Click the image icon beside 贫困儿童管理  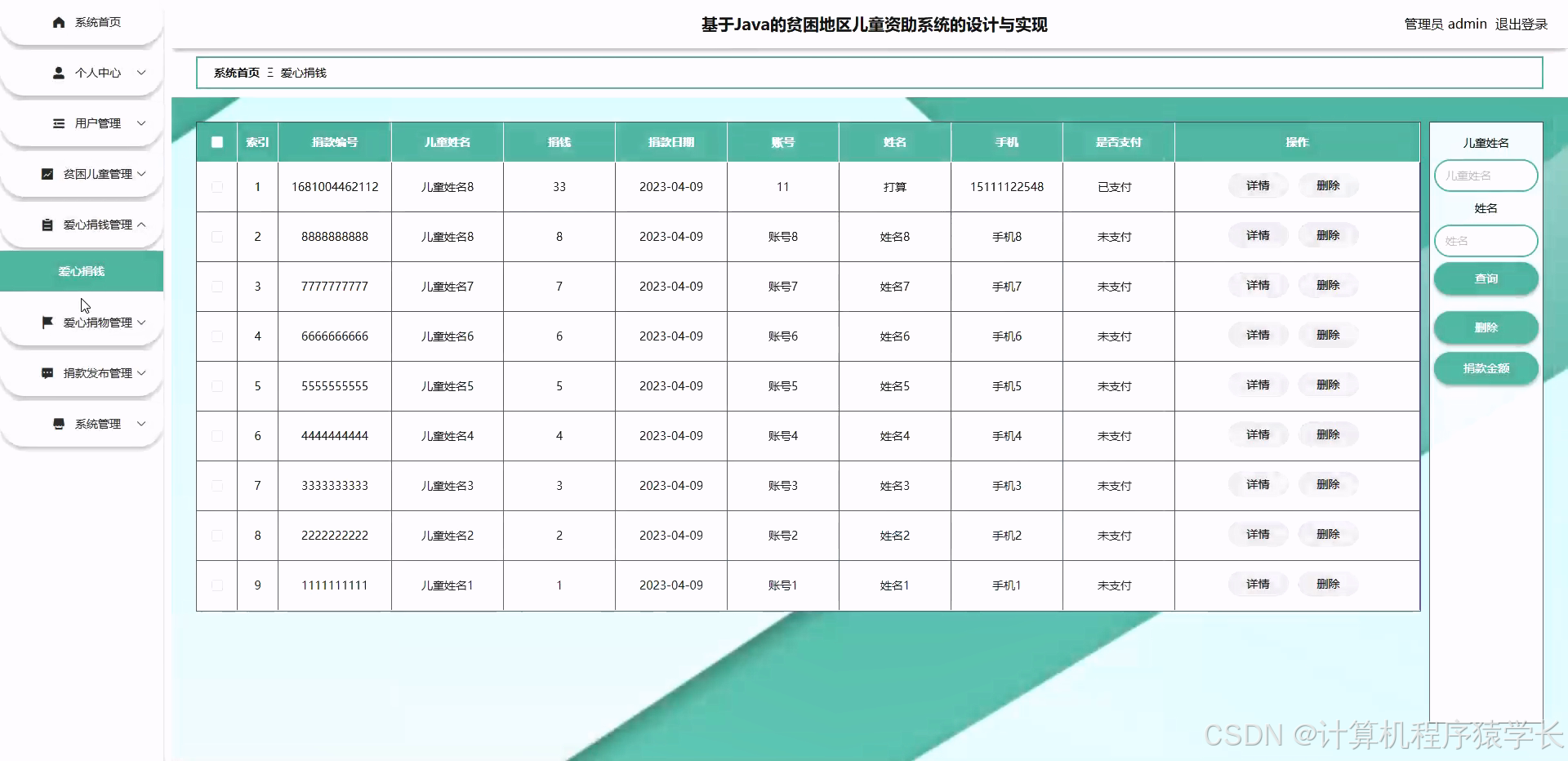[x=47, y=174]
